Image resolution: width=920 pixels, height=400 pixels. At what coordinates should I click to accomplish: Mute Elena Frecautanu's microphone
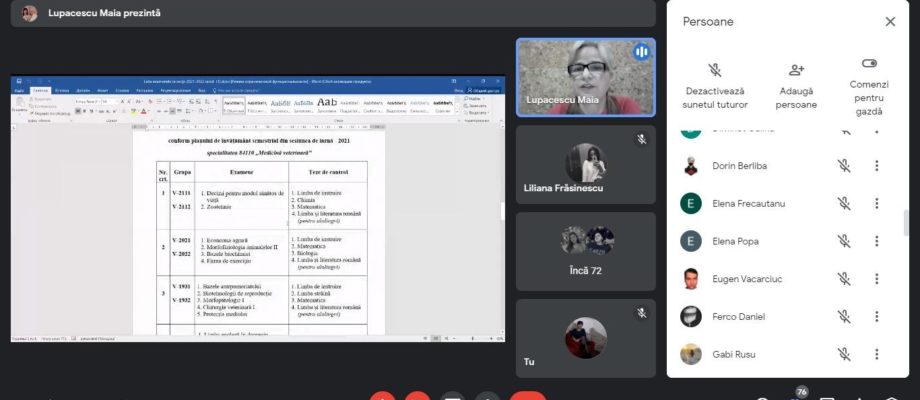pyautogui.click(x=844, y=204)
